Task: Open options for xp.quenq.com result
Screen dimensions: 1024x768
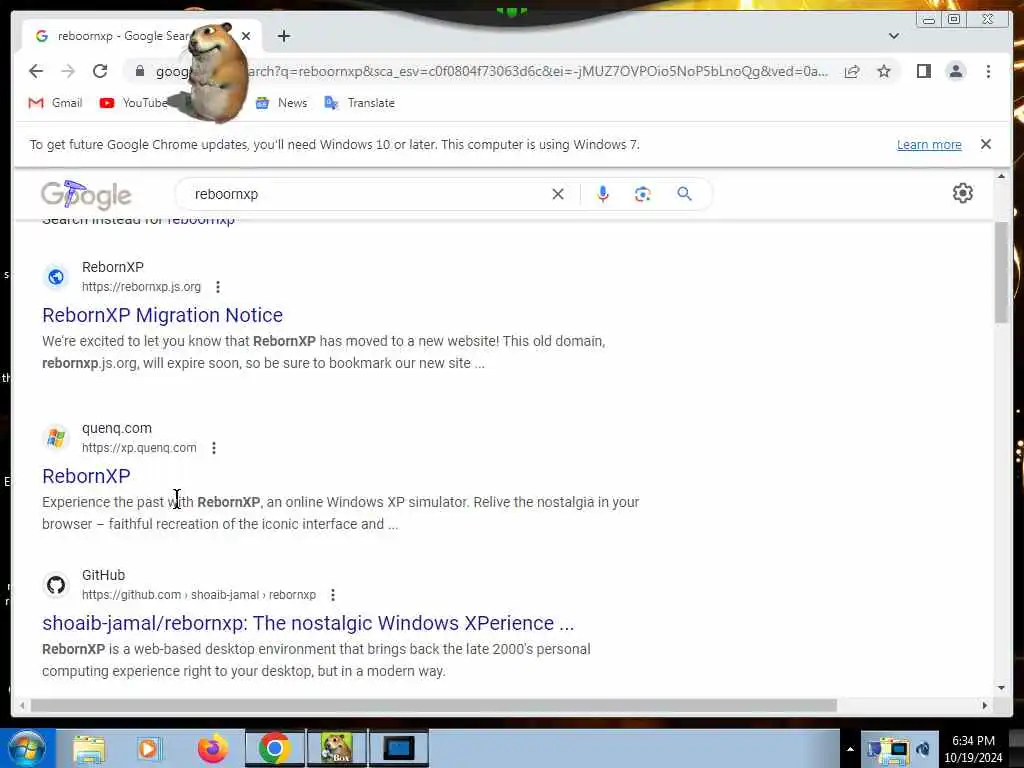Action: click(x=214, y=448)
